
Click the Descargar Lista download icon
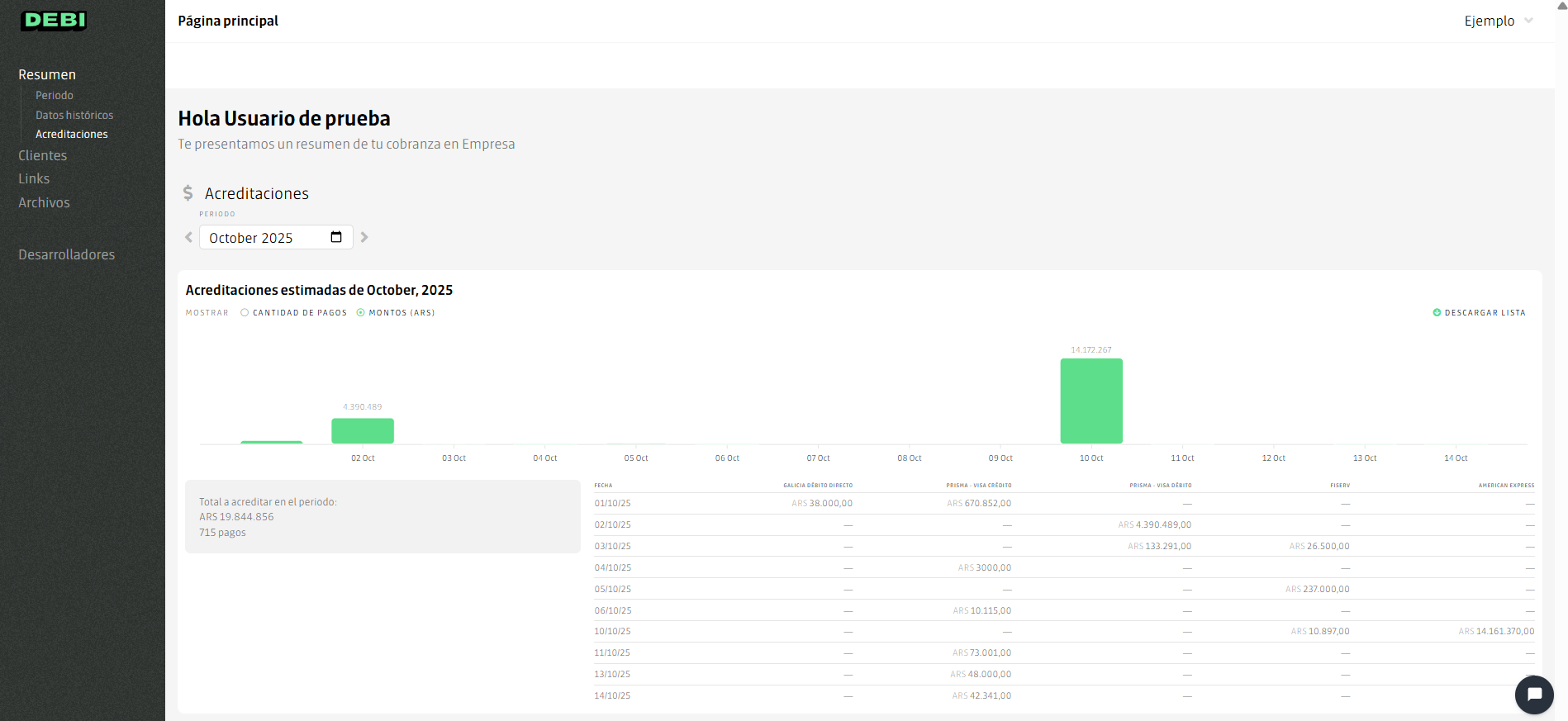point(1437,313)
